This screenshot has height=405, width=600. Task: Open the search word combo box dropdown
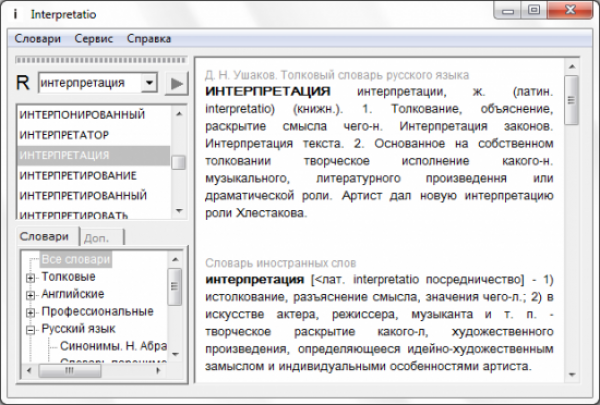click(x=150, y=83)
